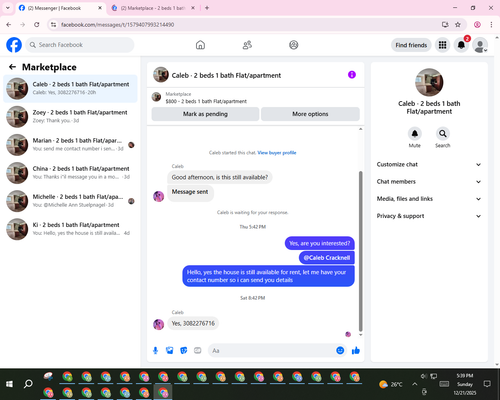Open the Michelle conversation
Screen dimensions: 500x400
(x=70, y=201)
